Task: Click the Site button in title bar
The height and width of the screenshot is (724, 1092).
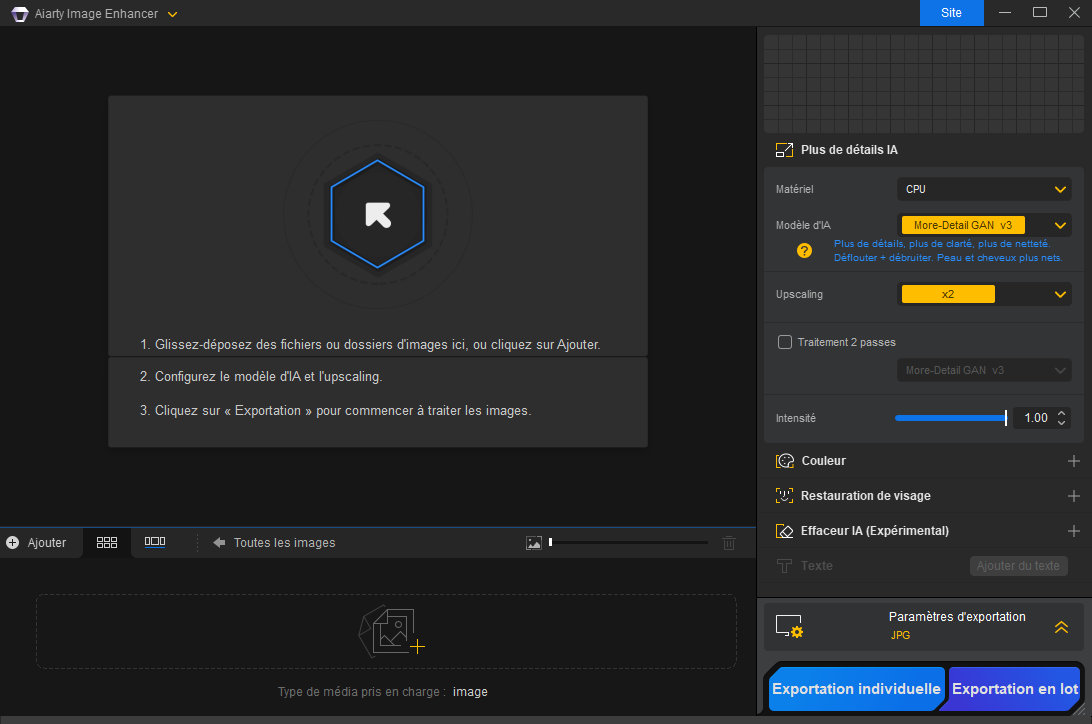Action: [x=951, y=13]
